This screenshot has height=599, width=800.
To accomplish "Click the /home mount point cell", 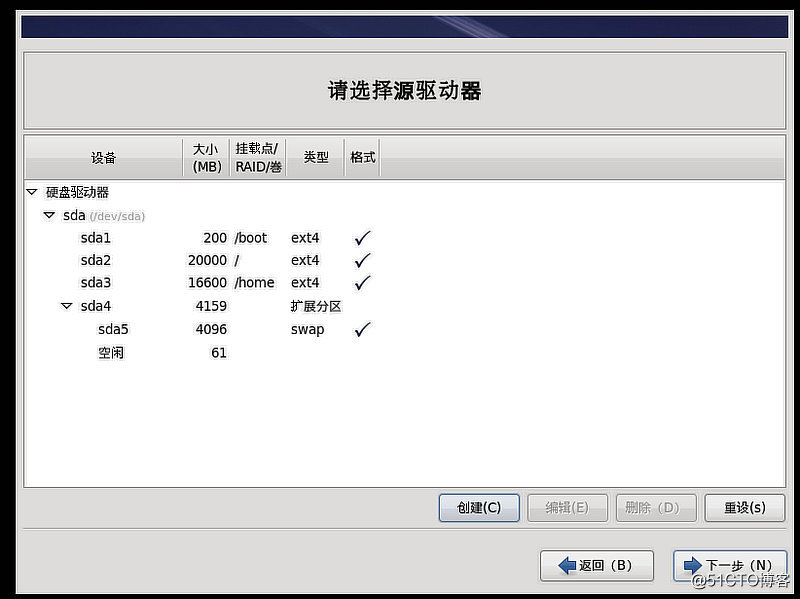I will pyautogui.click(x=255, y=283).
